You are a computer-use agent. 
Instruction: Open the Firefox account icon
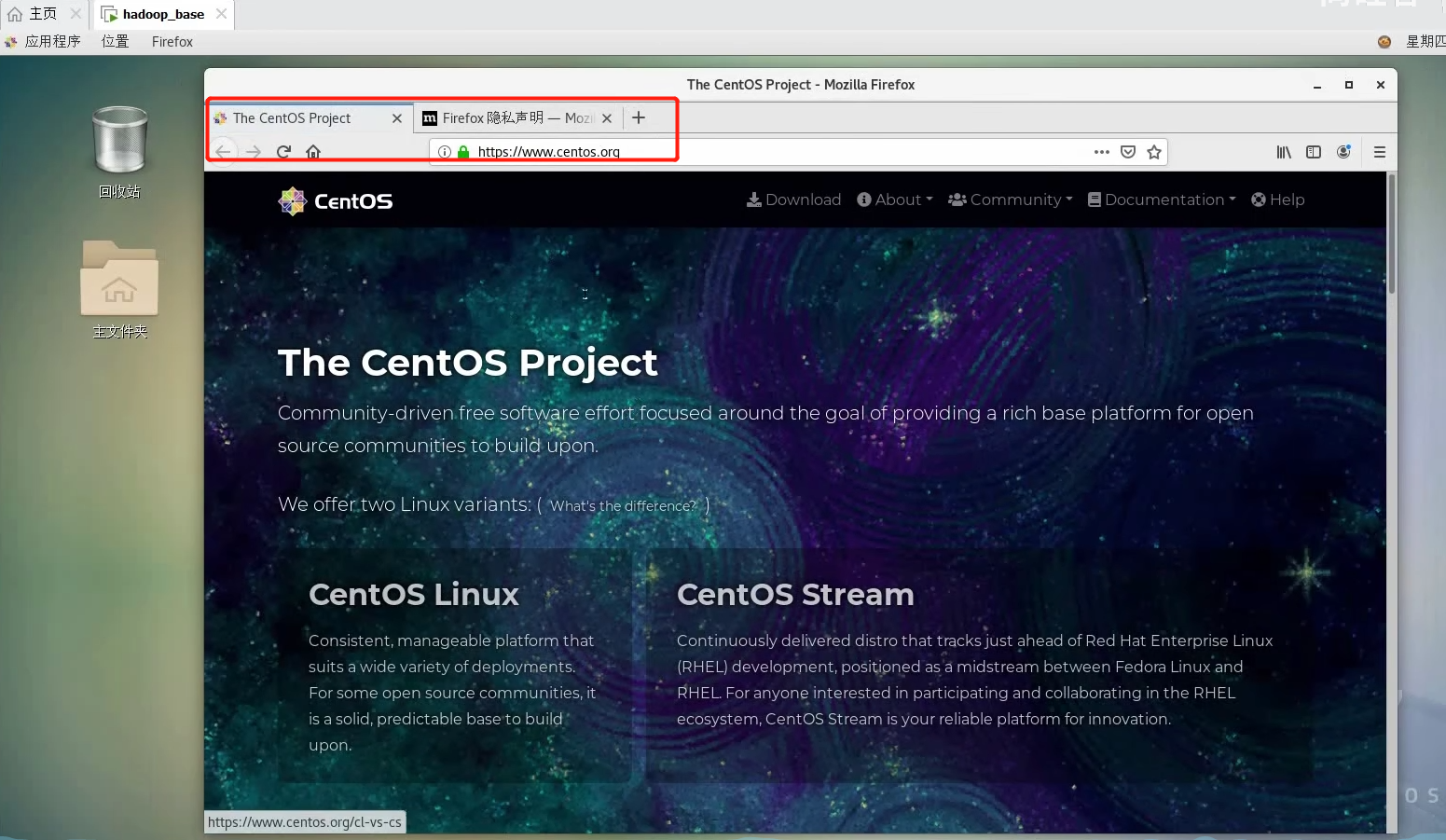(x=1343, y=152)
